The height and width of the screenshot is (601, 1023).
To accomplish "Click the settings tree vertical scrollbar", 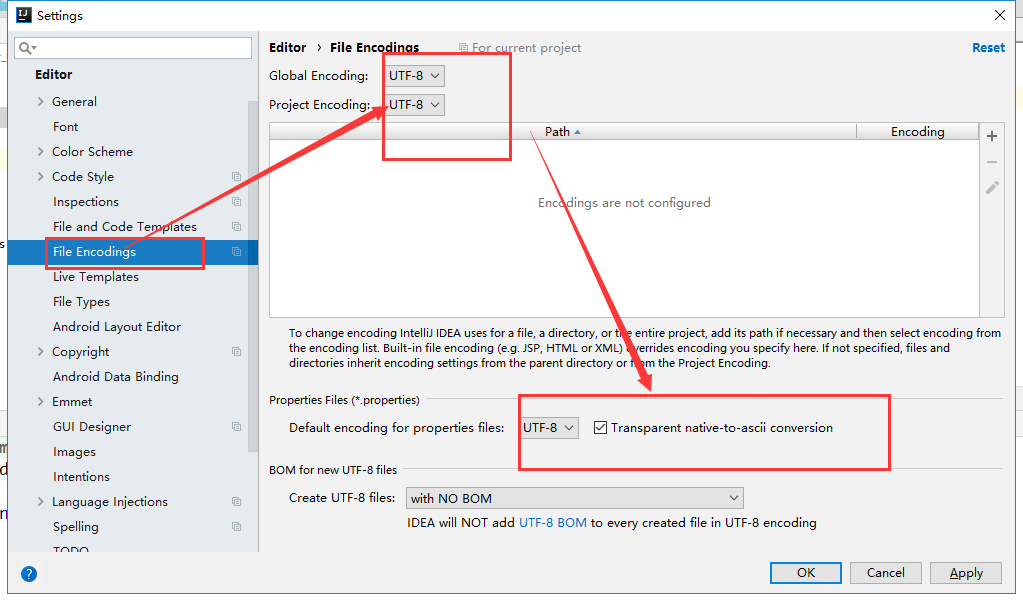I will click(253, 276).
